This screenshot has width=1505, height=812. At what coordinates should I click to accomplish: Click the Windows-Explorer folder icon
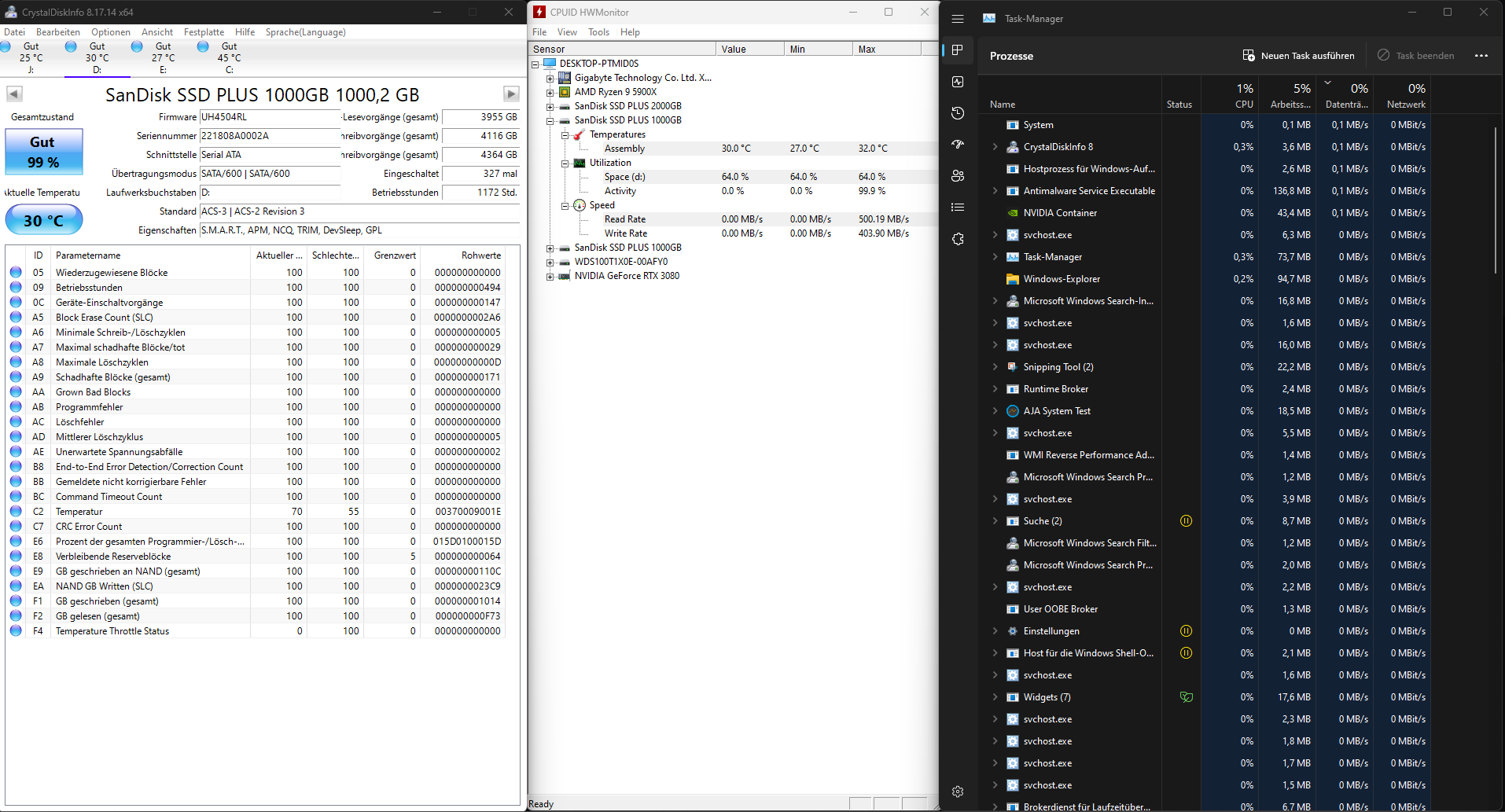pos(1013,279)
